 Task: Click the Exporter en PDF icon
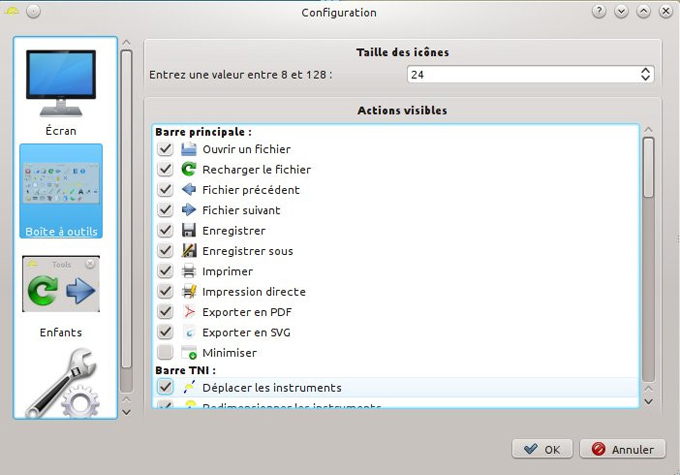(190, 312)
